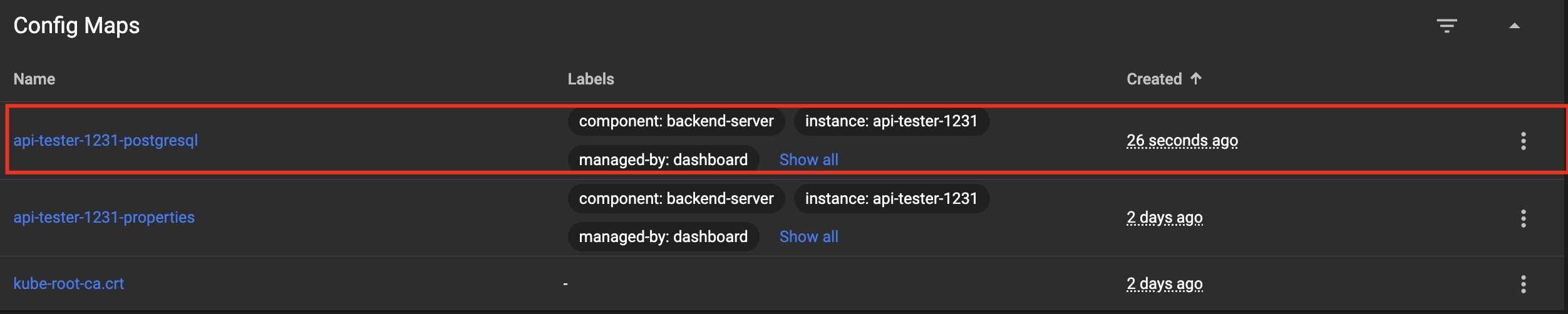Click creation time of api-tester-1231-properties
1568x314 pixels.
coord(1164,217)
